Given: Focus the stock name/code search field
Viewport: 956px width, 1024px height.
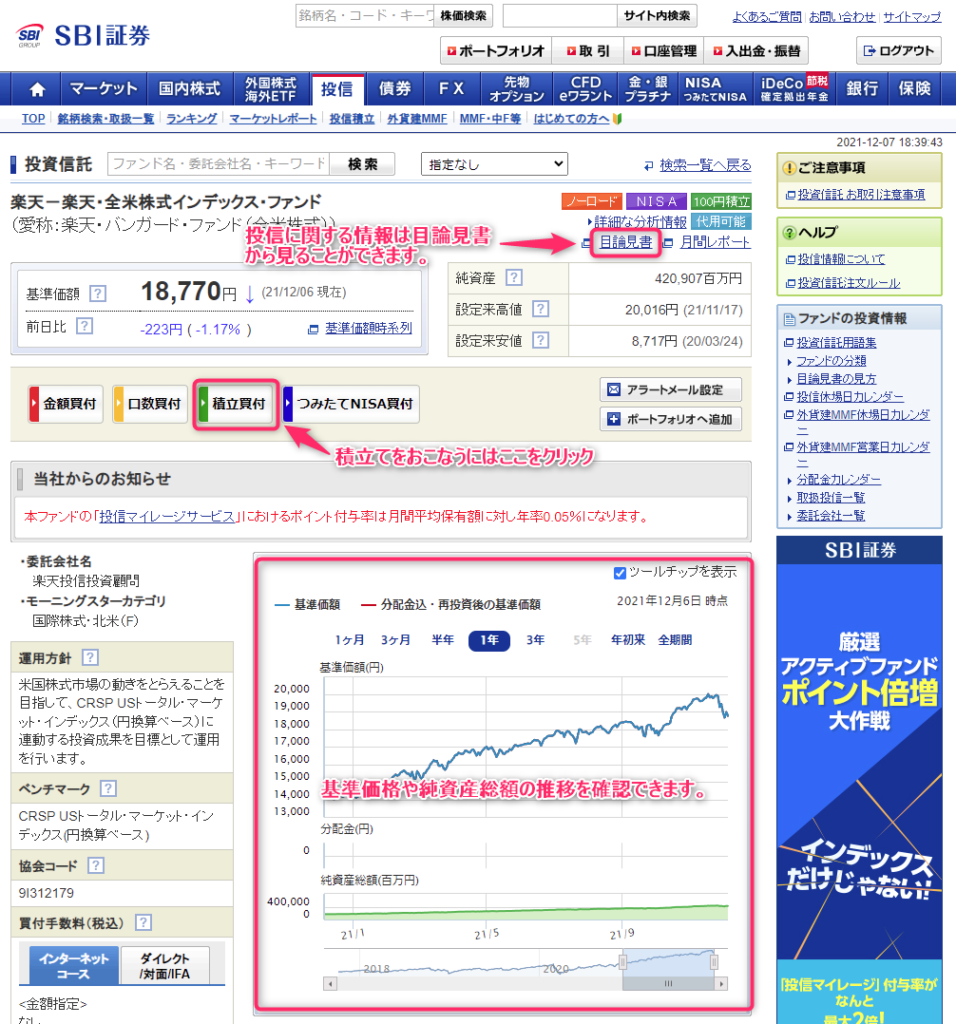Looking at the screenshot, I should (364, 16).
